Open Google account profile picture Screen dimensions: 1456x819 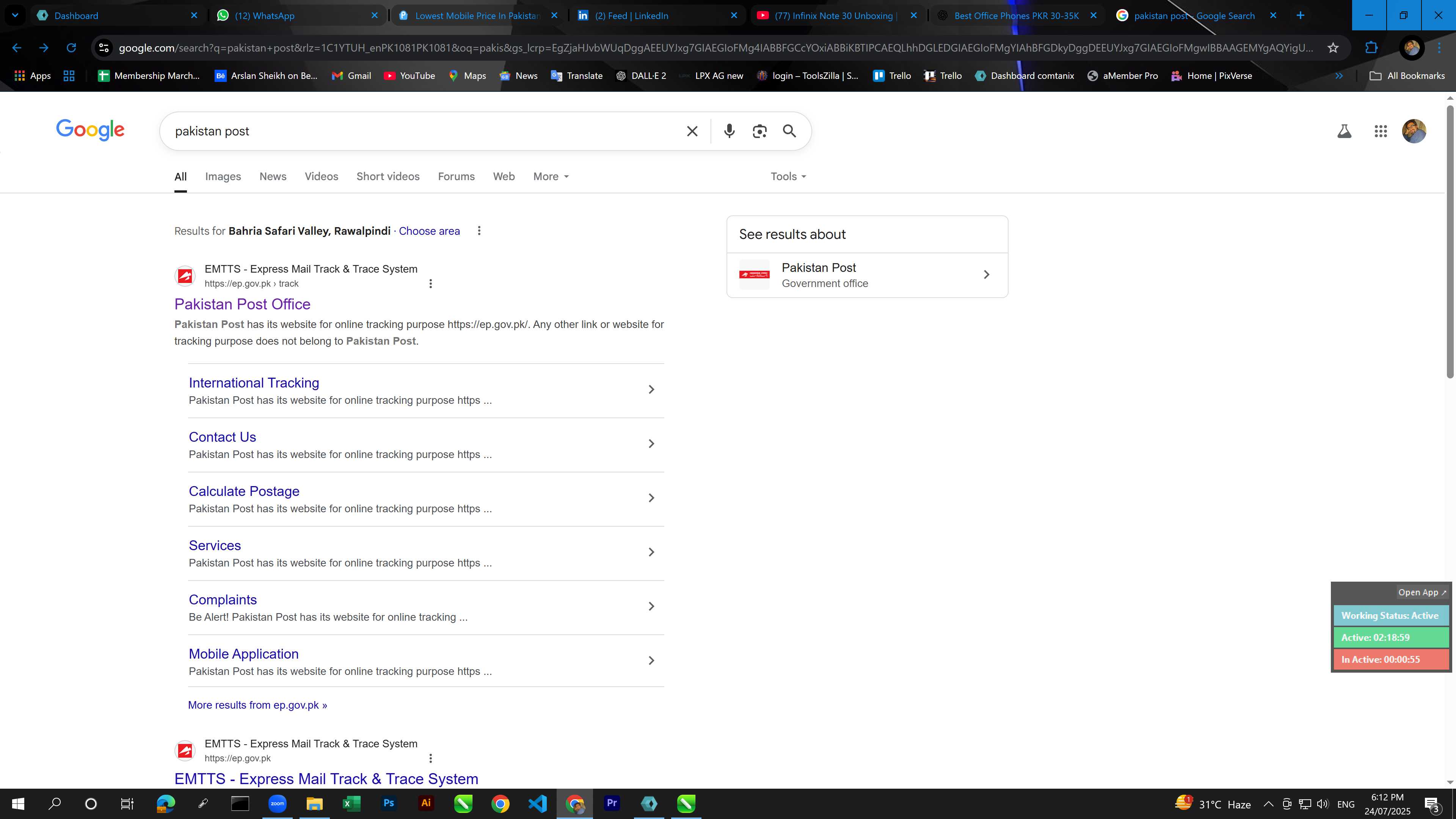[1414, 131]
